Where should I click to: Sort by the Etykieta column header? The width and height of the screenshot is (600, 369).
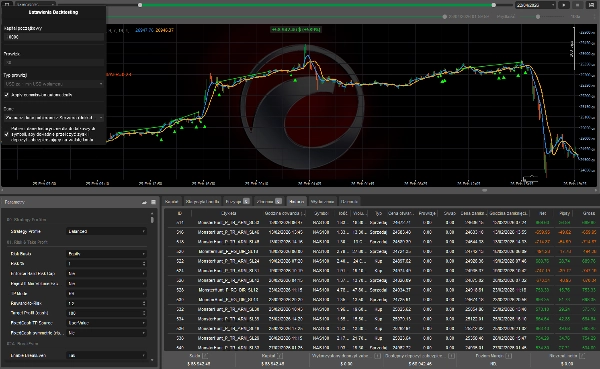pyautogui.click(x=228, y=213)
